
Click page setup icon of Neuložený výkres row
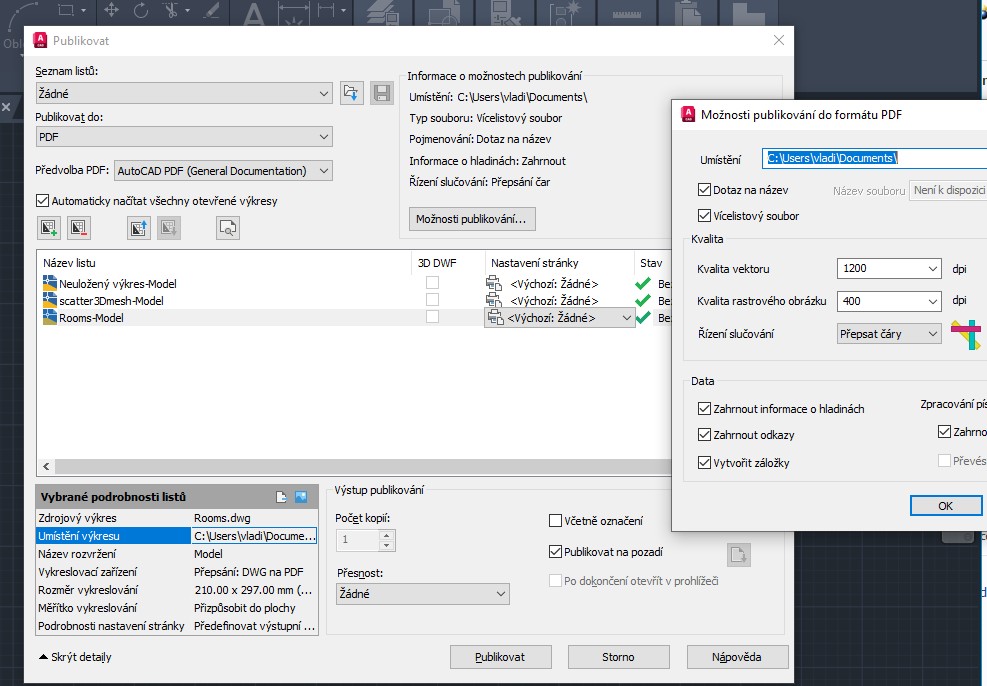(x=494, y=283)
